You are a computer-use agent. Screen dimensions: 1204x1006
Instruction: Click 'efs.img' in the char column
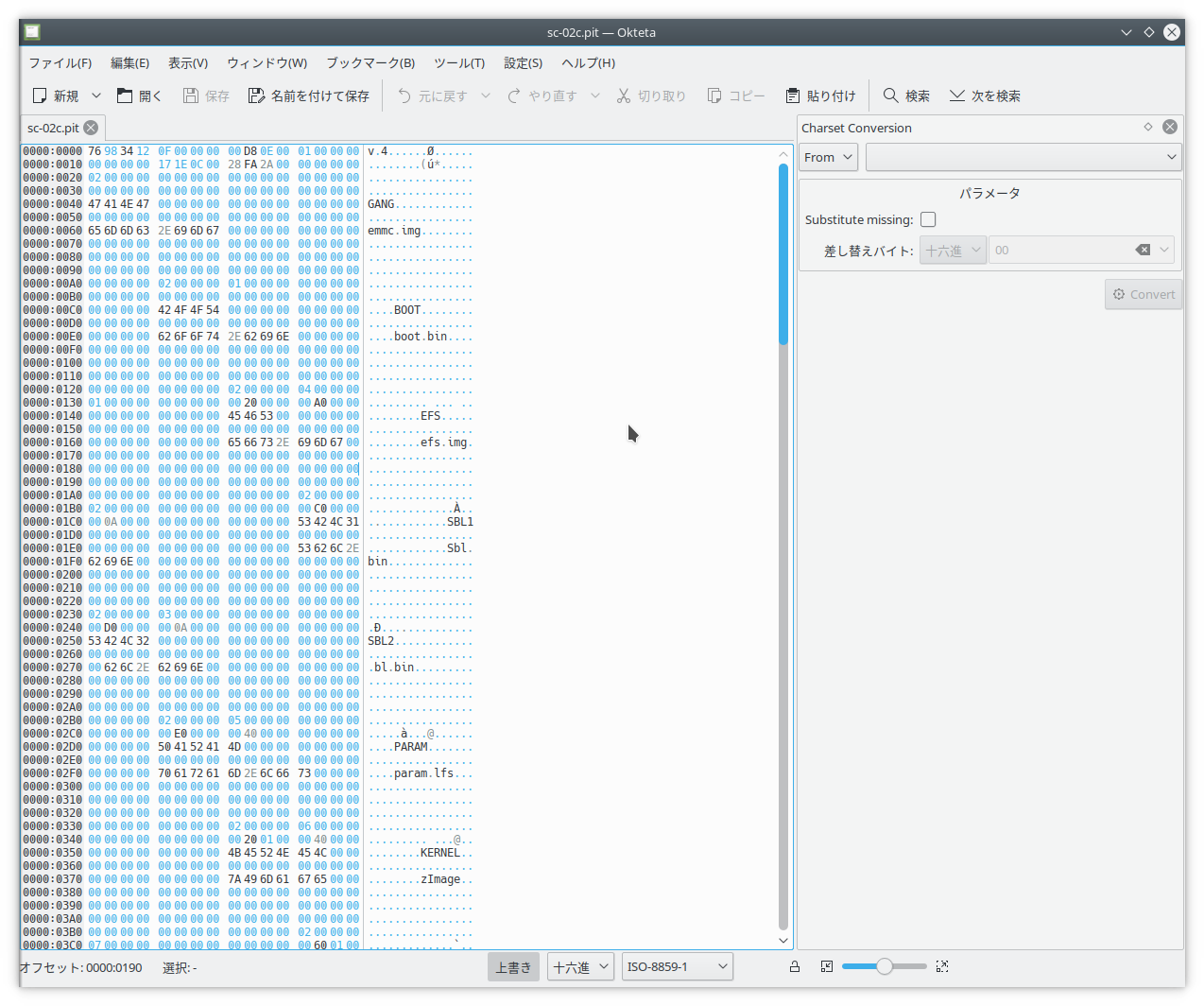pyautogui.click(x=444, y=442)
